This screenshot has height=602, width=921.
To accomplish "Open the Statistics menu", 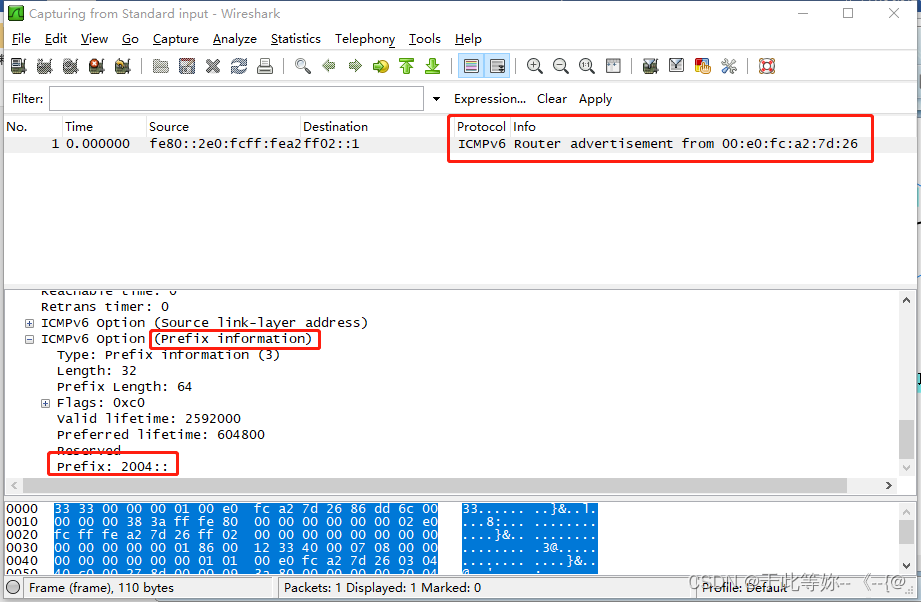I will (x=295, y=39).
